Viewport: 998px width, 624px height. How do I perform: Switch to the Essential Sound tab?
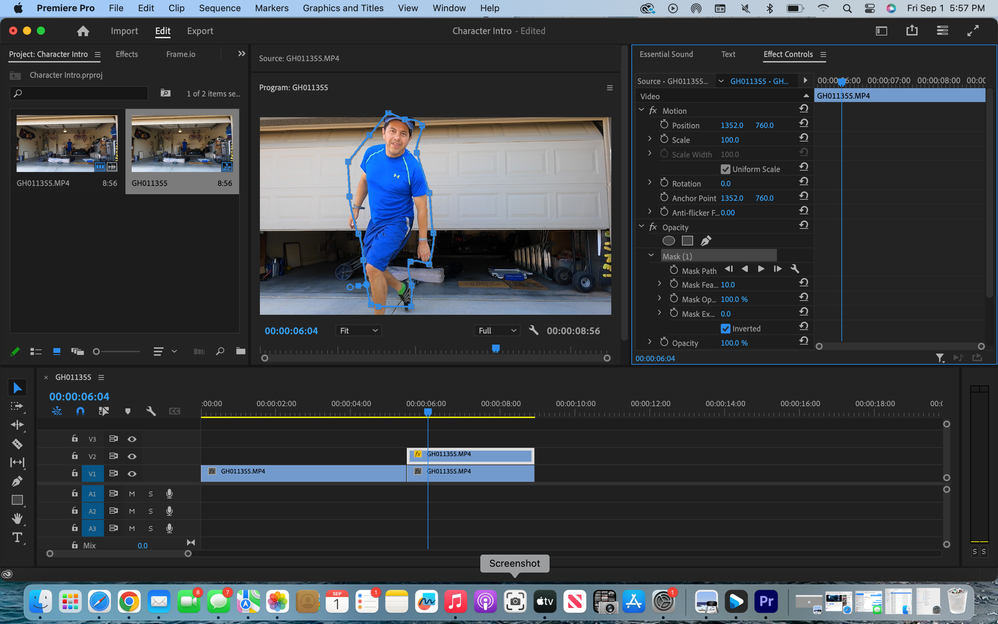tap(666, 54)
